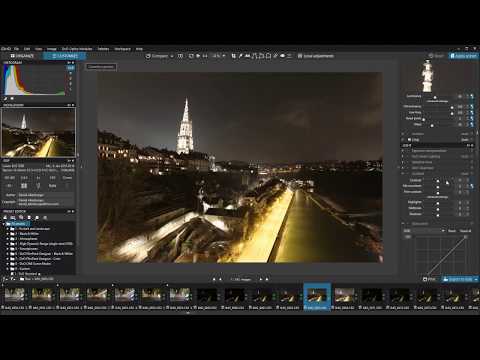This screenshot has height=360, width=480.
Task: Toggle the DxO ClearView correction
Action: (408, 168)
